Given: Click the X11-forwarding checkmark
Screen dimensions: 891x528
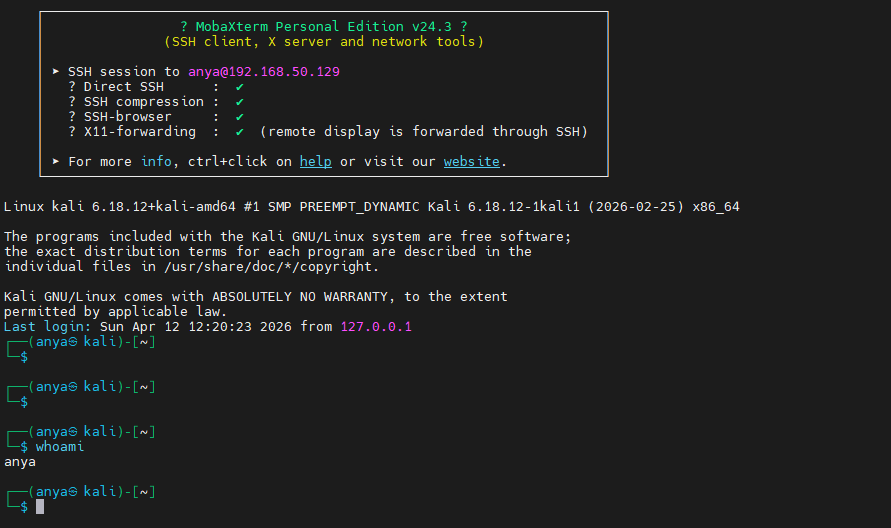Looking at the screenshot, I should click(240, 132).
